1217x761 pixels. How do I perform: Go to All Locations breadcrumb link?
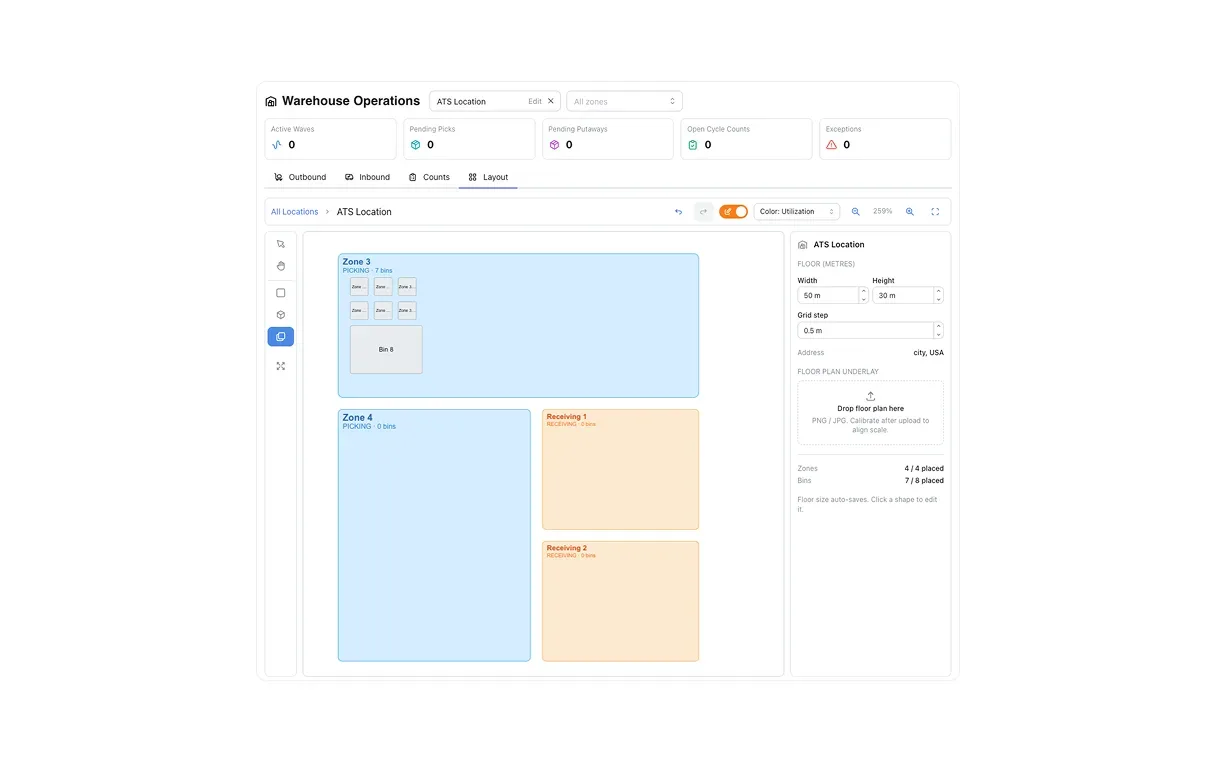click(295, 212)
